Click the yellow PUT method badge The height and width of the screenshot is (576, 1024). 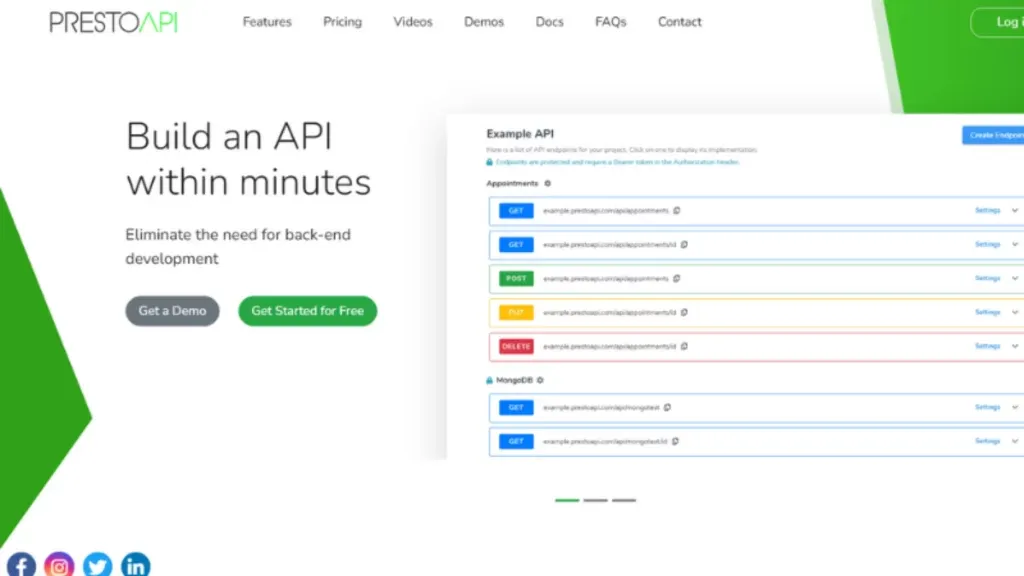[x=516, y=313]
